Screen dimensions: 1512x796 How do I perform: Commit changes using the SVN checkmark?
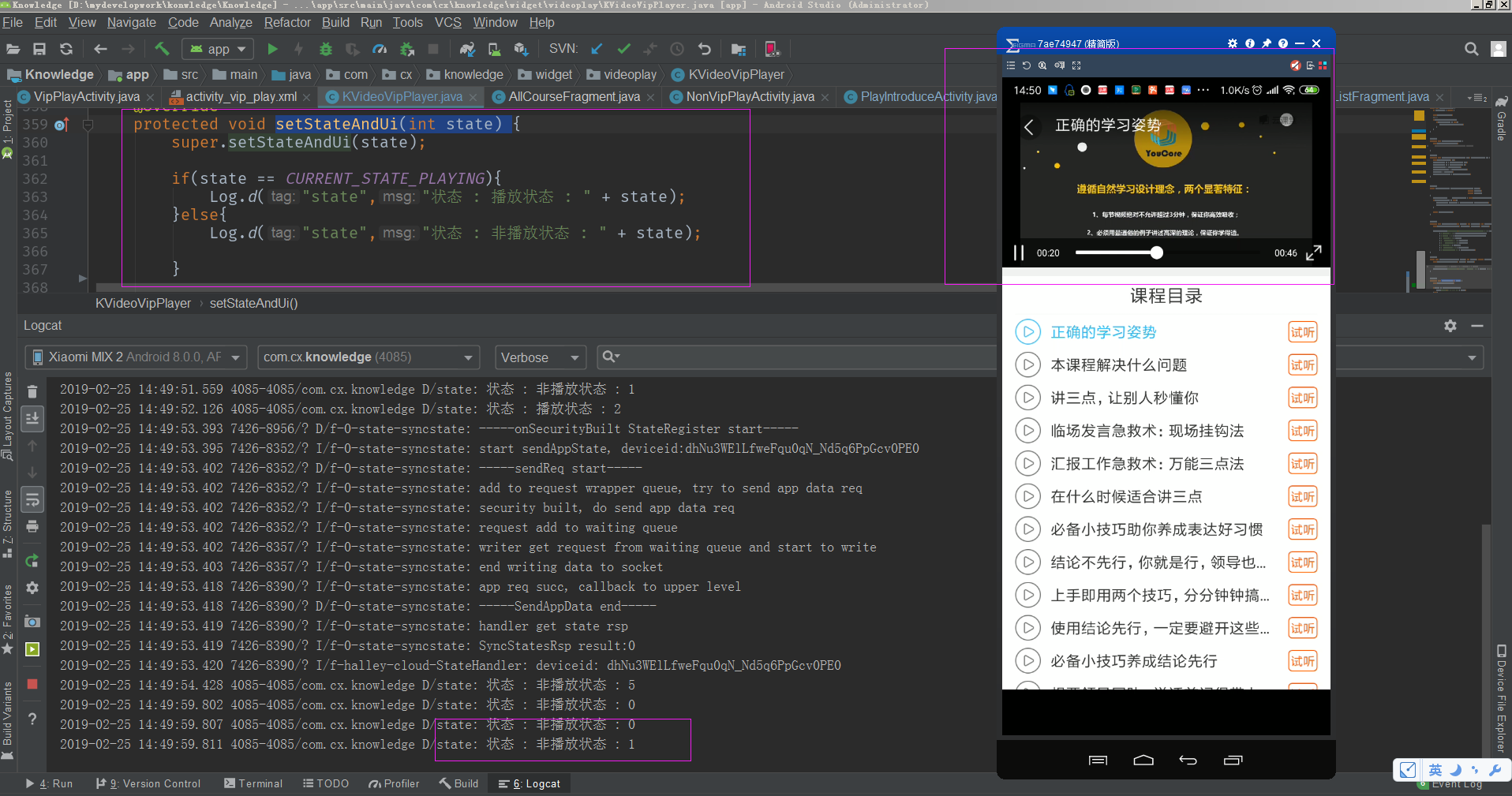(624, 49)
